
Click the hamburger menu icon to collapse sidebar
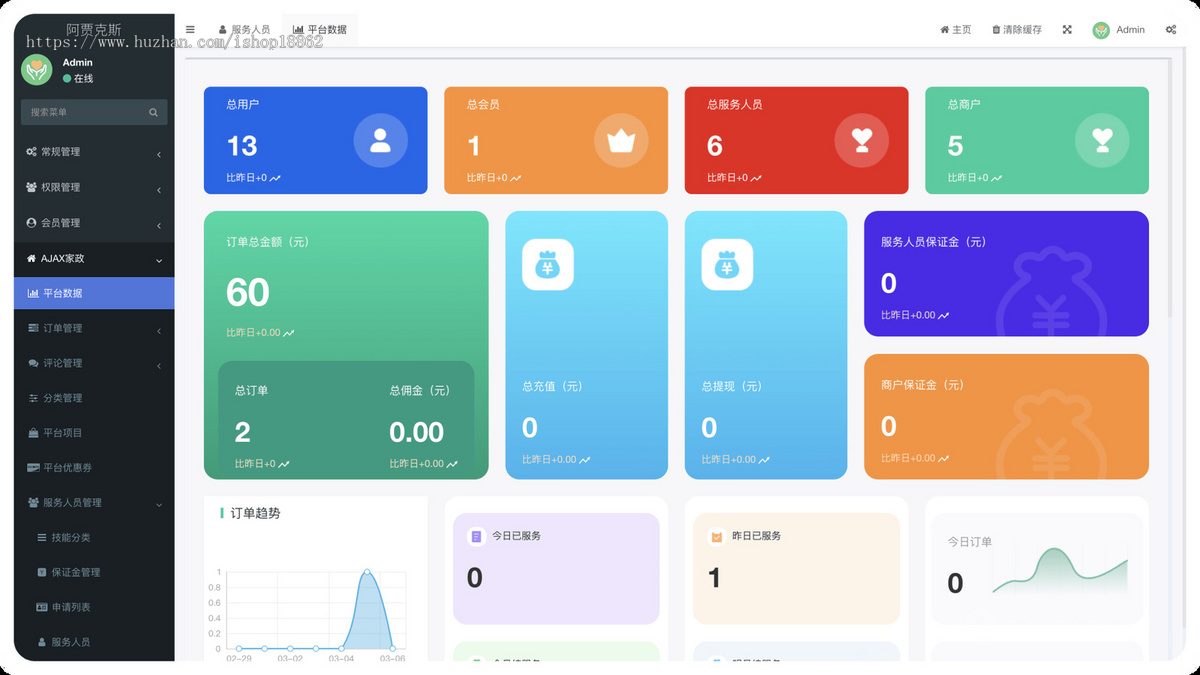point(190,29)
